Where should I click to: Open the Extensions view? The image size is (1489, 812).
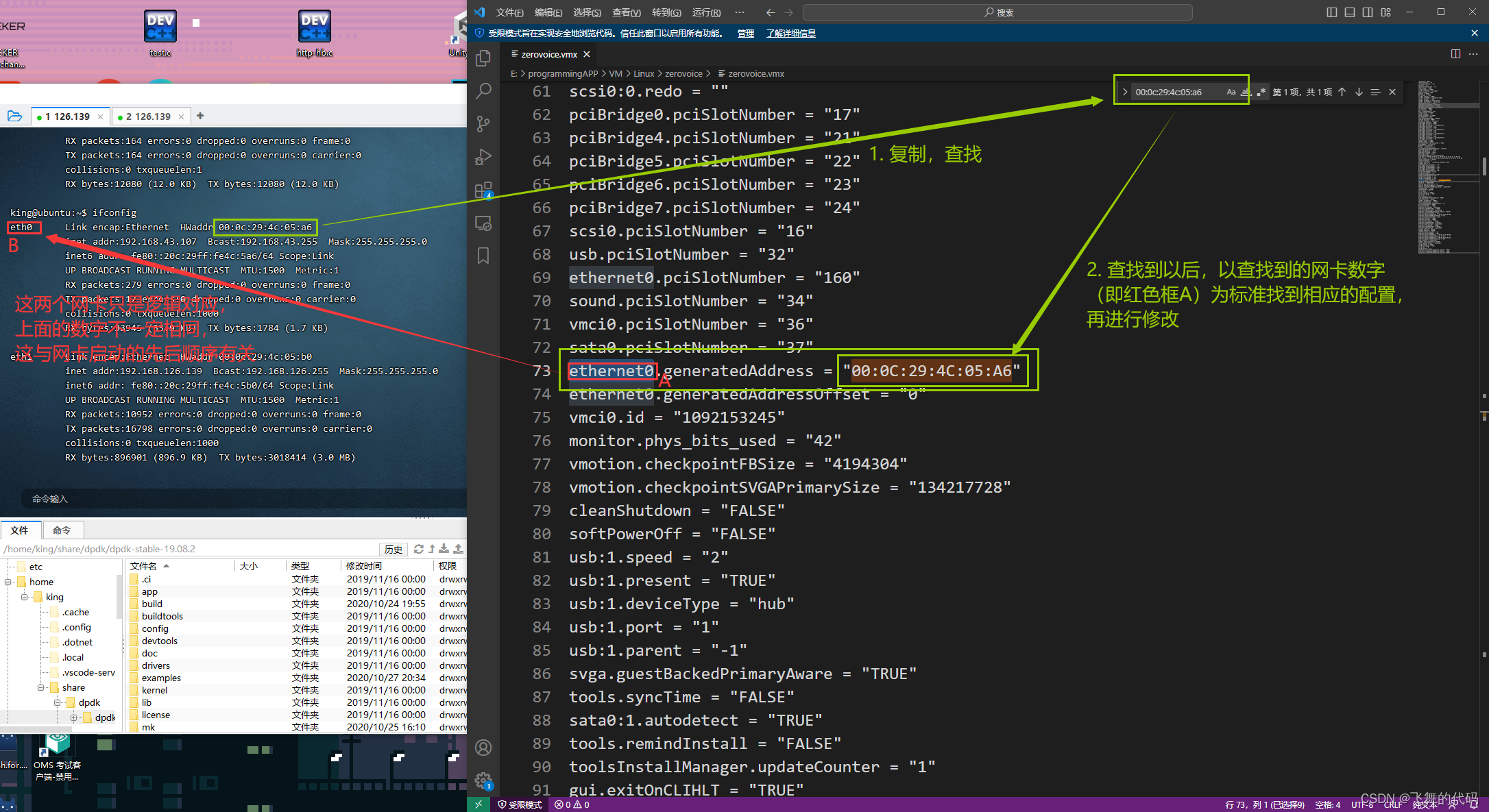tap(483, 190)
